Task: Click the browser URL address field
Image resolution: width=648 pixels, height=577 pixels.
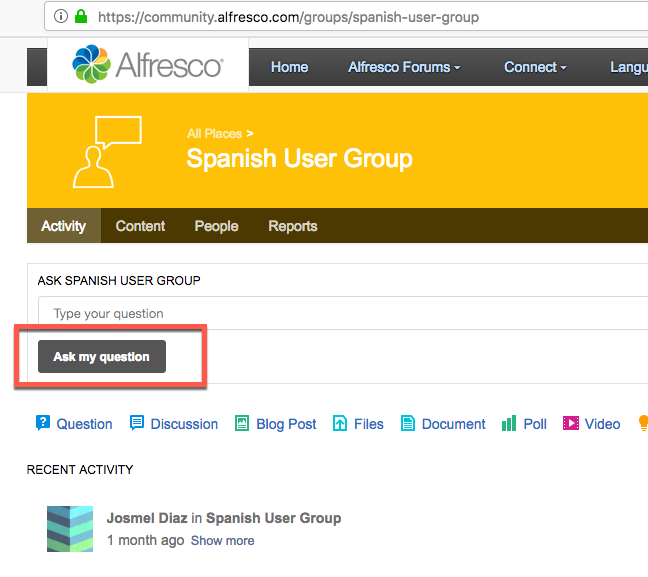Action: tap(346, 17)
